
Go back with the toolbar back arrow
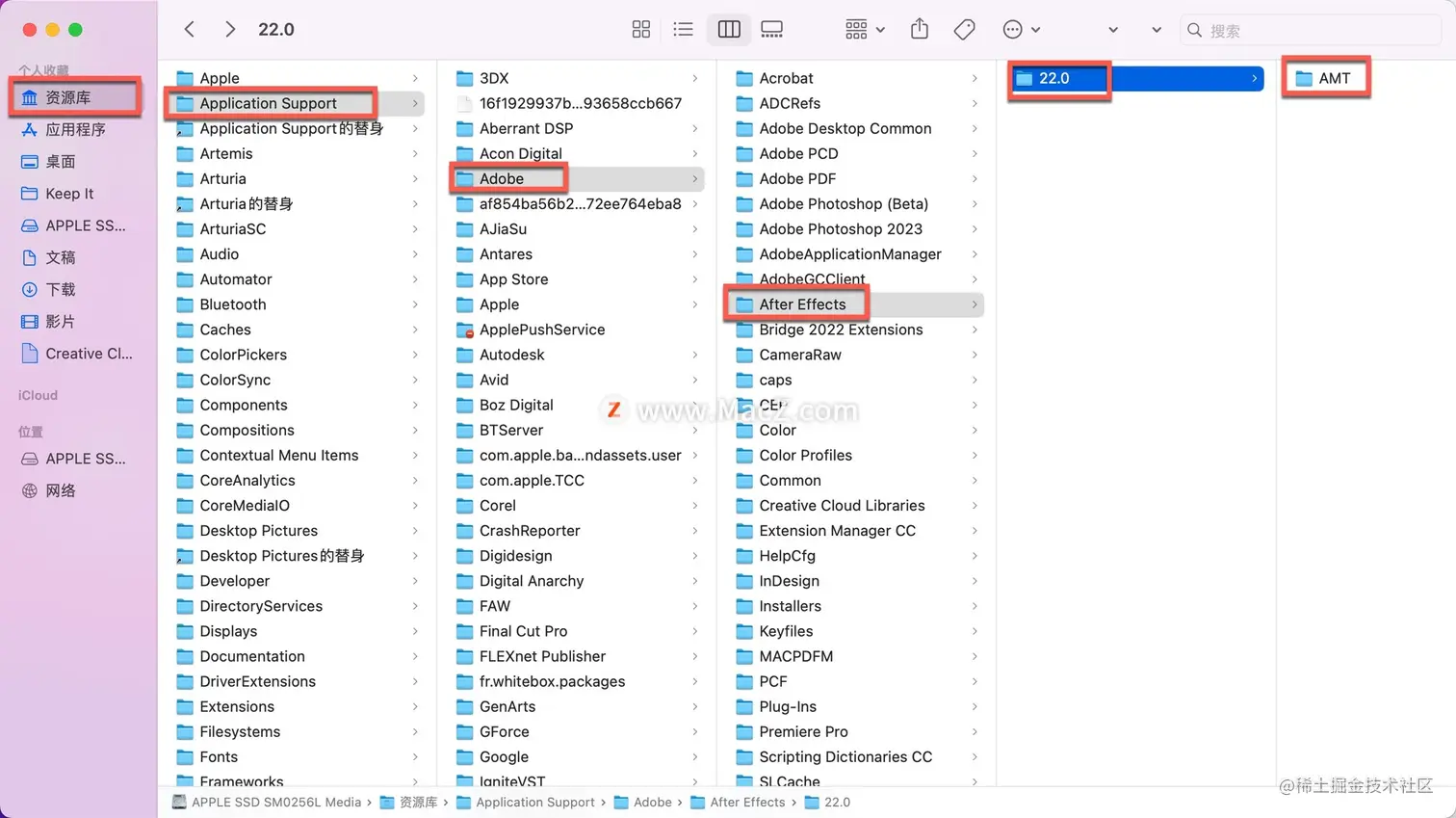click(x=190, y=29)
